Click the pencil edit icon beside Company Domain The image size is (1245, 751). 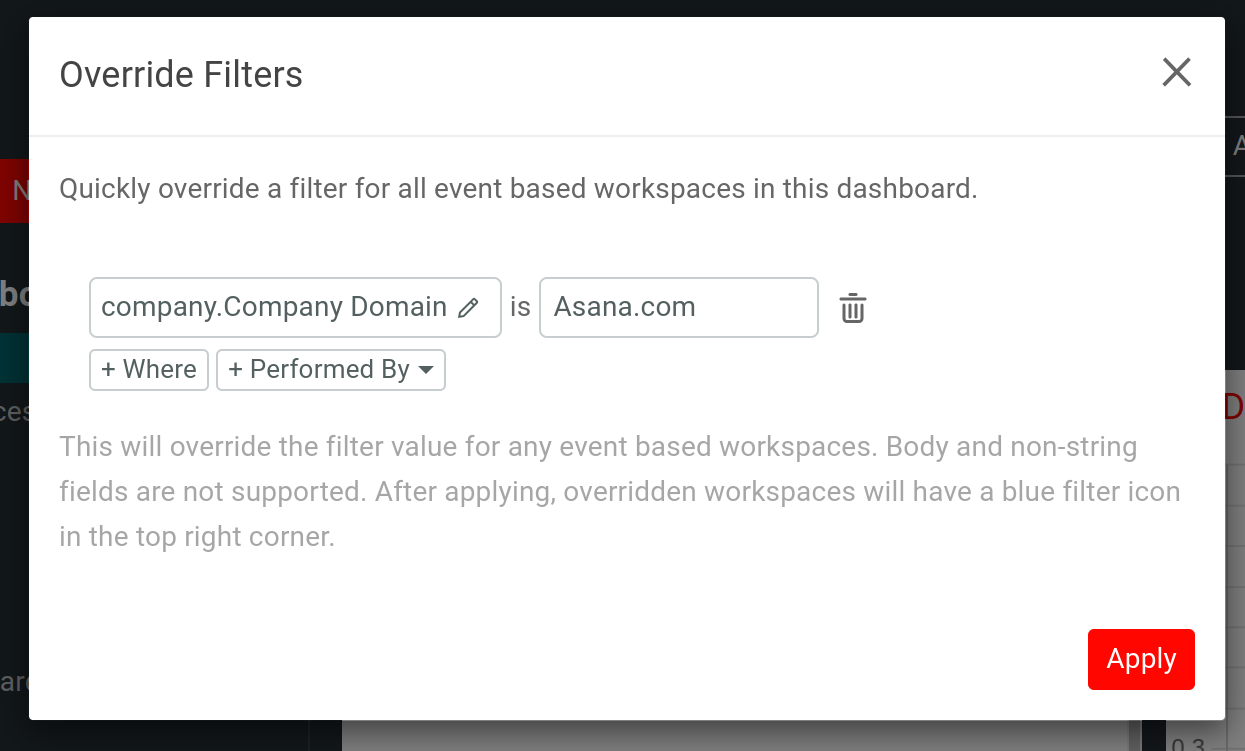468,308
